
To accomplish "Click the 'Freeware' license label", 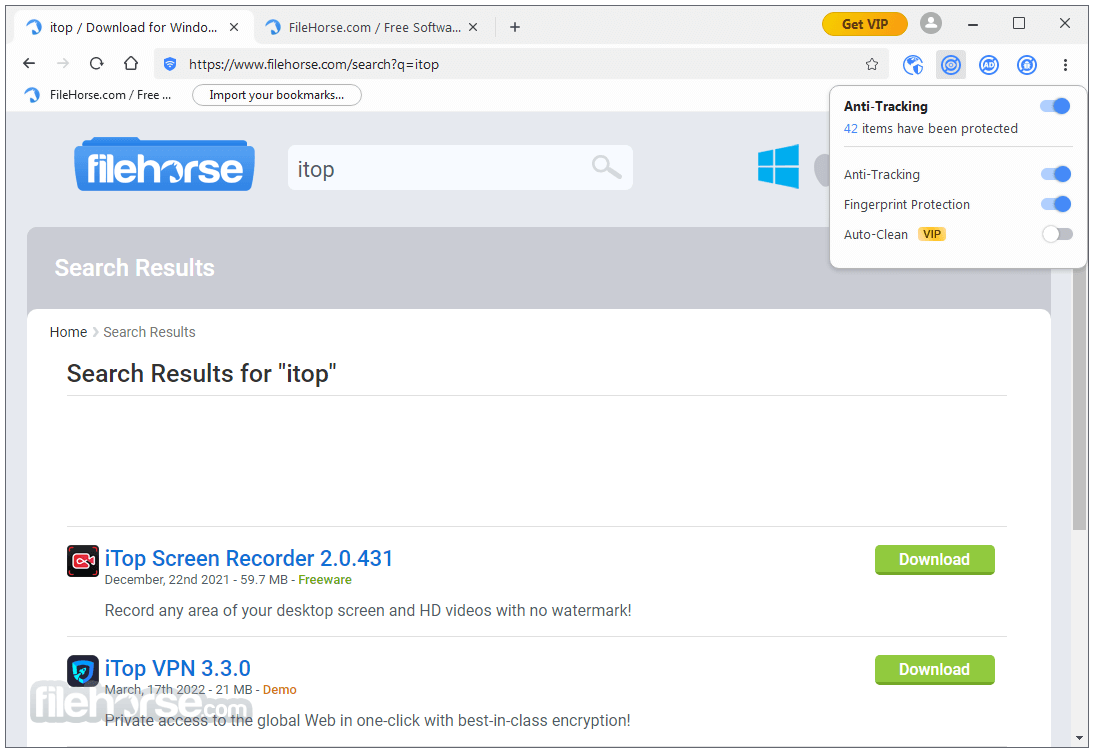I will pyautogui.click(x=325, y=580).
